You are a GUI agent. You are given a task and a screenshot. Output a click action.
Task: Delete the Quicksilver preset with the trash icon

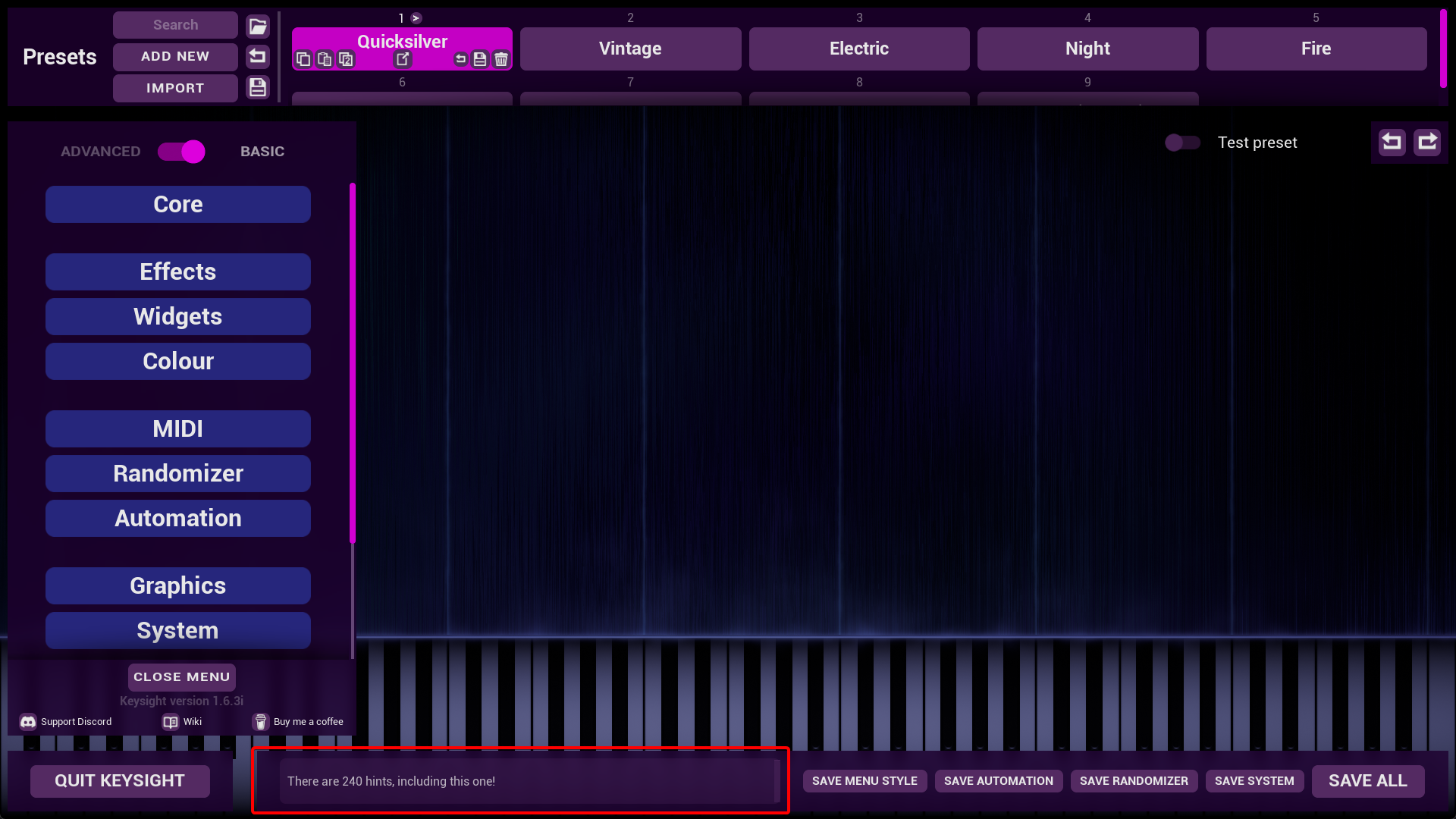(501, 59)
